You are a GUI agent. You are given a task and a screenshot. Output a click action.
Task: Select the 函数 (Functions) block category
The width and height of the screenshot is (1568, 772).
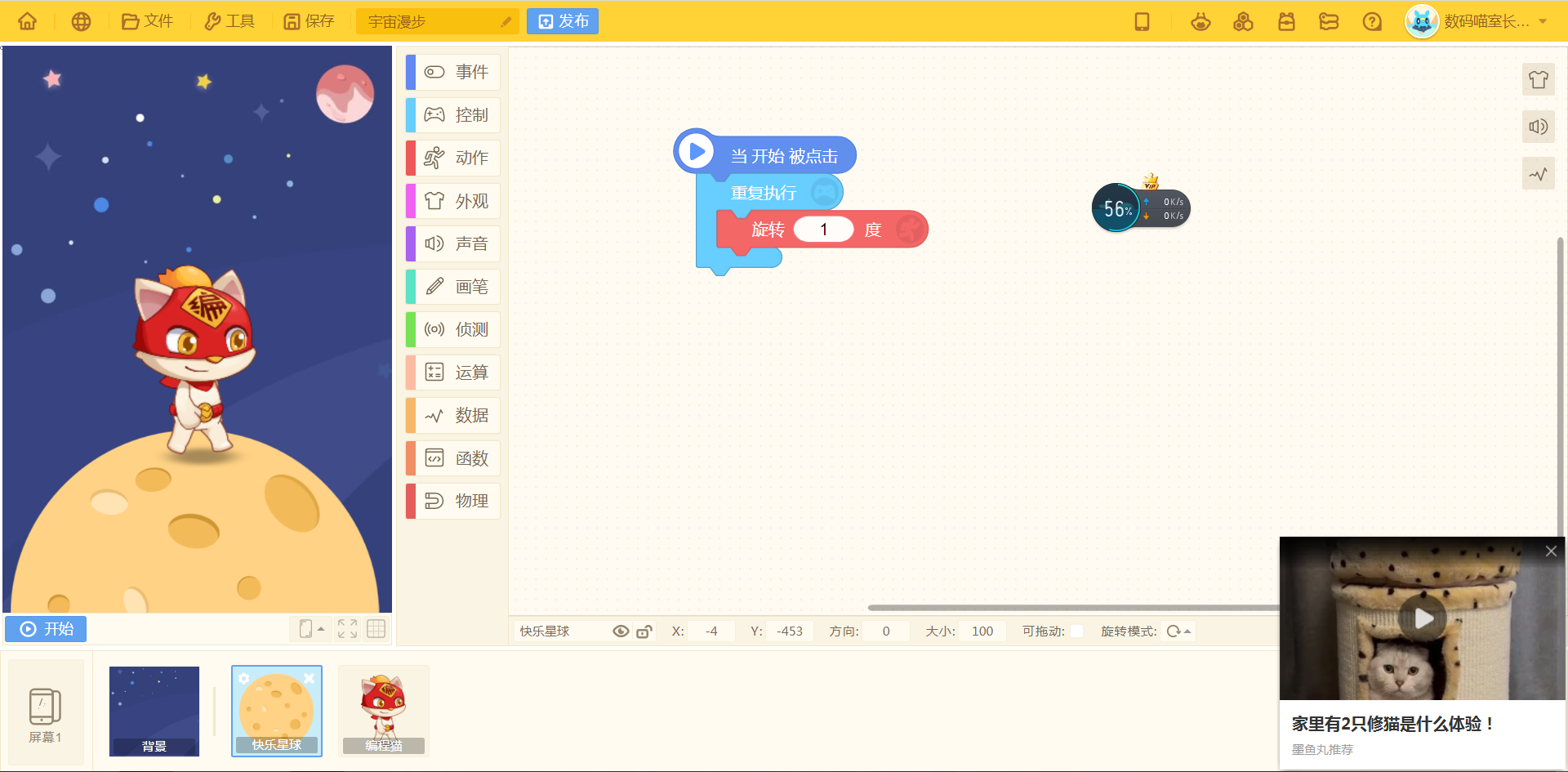coord(453,458)
